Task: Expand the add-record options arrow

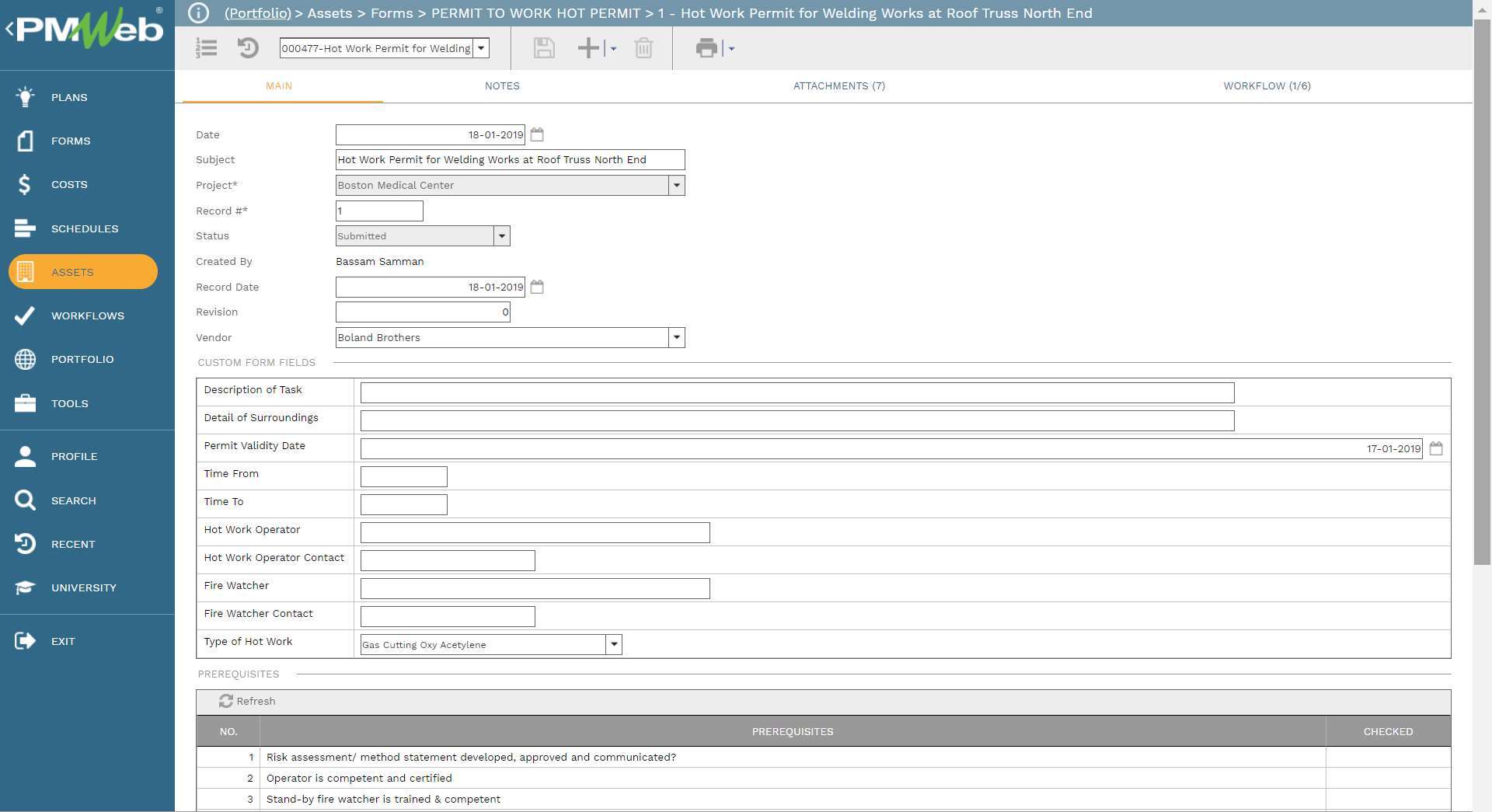Action: pyautogui.click(x=613, y=49)
